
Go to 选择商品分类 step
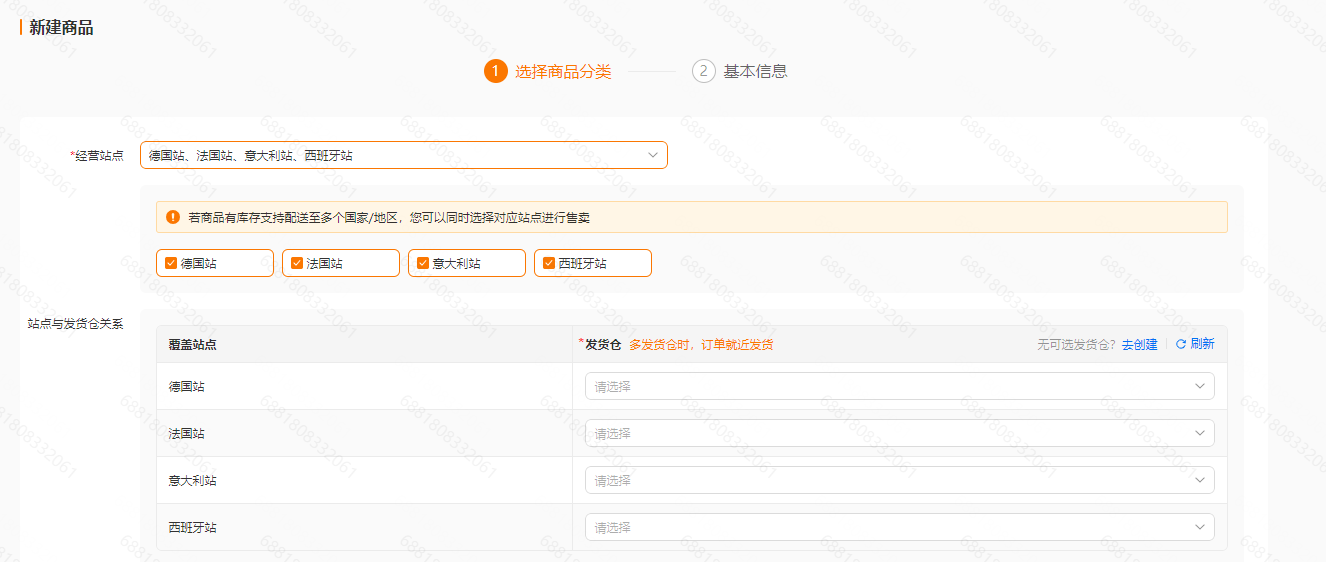[562, 71]
